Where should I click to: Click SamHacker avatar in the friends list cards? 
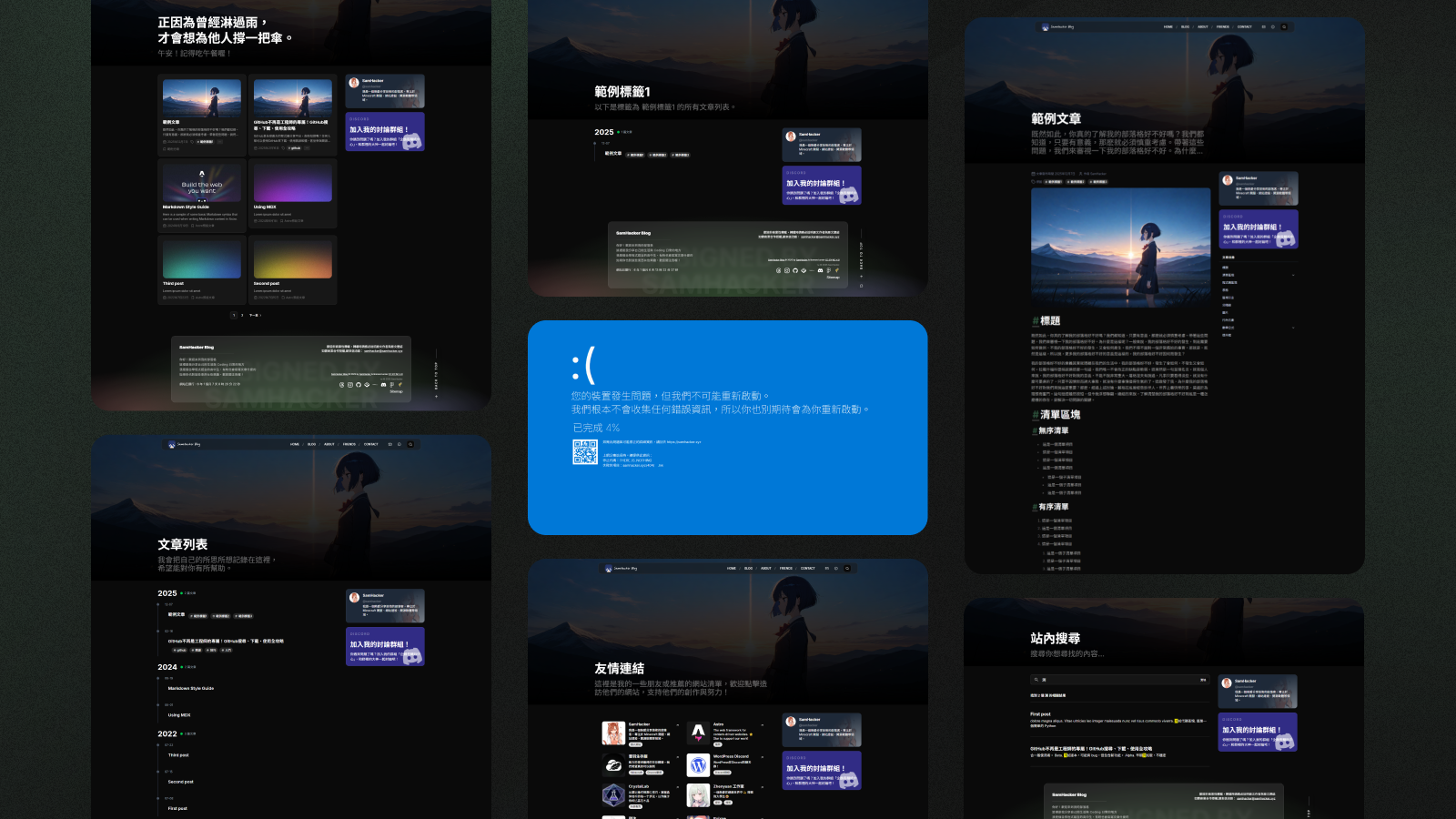coord(613,733)
